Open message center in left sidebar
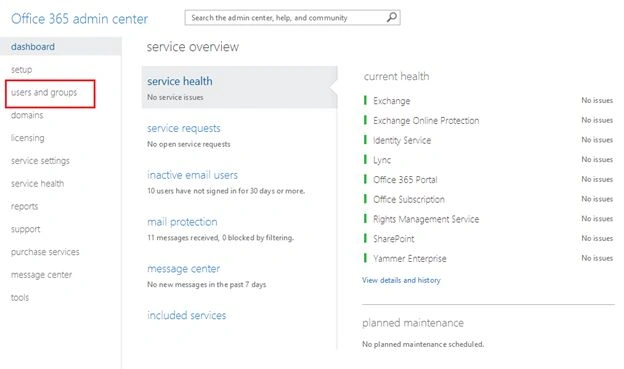This screenshot has width=624, height=369. point(41,275)
